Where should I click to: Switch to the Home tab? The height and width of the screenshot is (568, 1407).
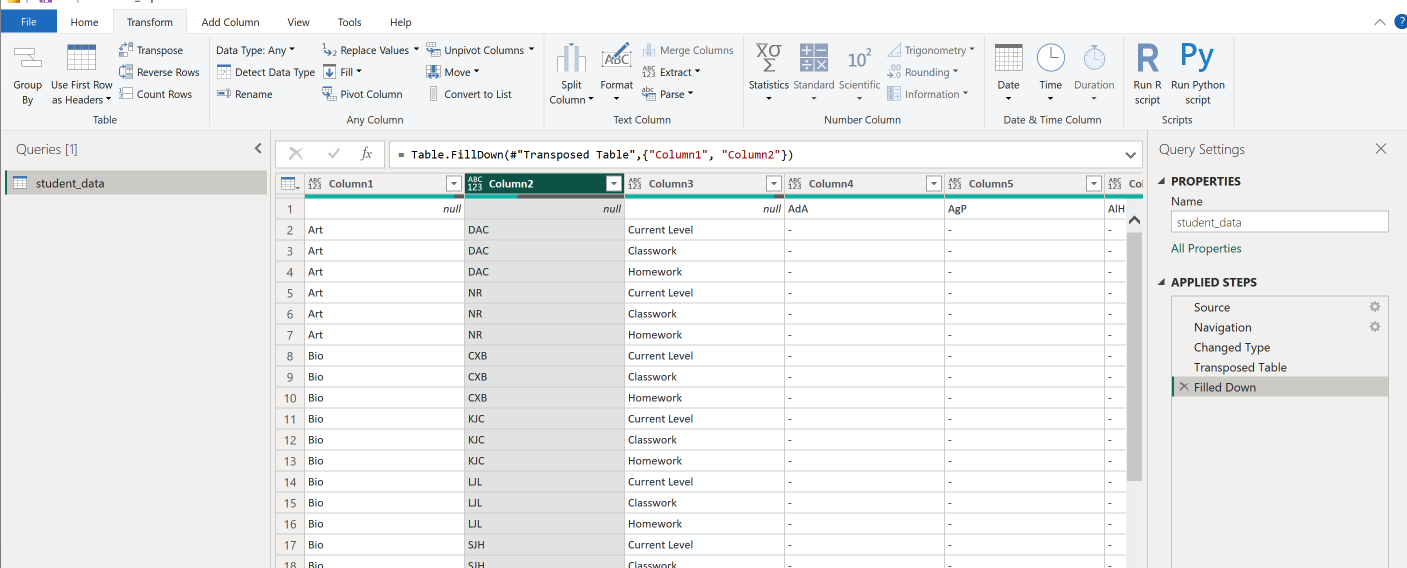84,22
